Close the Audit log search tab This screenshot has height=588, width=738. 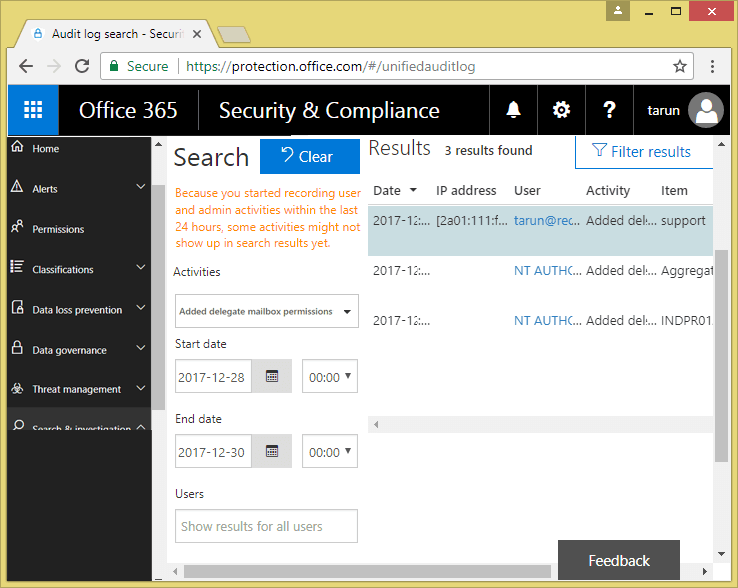click(x=197, y=34)
